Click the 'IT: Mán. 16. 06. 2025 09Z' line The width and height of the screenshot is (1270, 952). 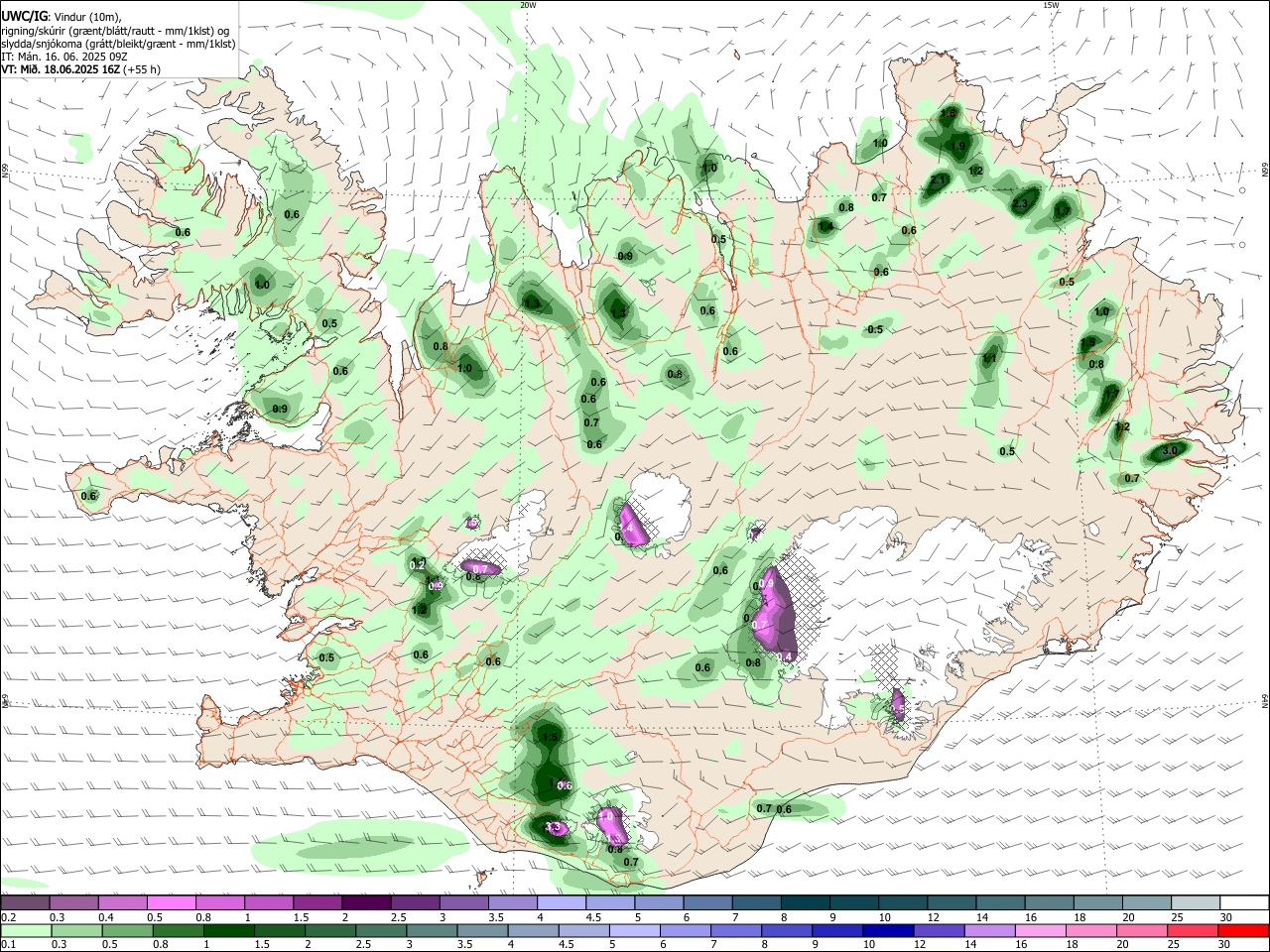[63, 57]
